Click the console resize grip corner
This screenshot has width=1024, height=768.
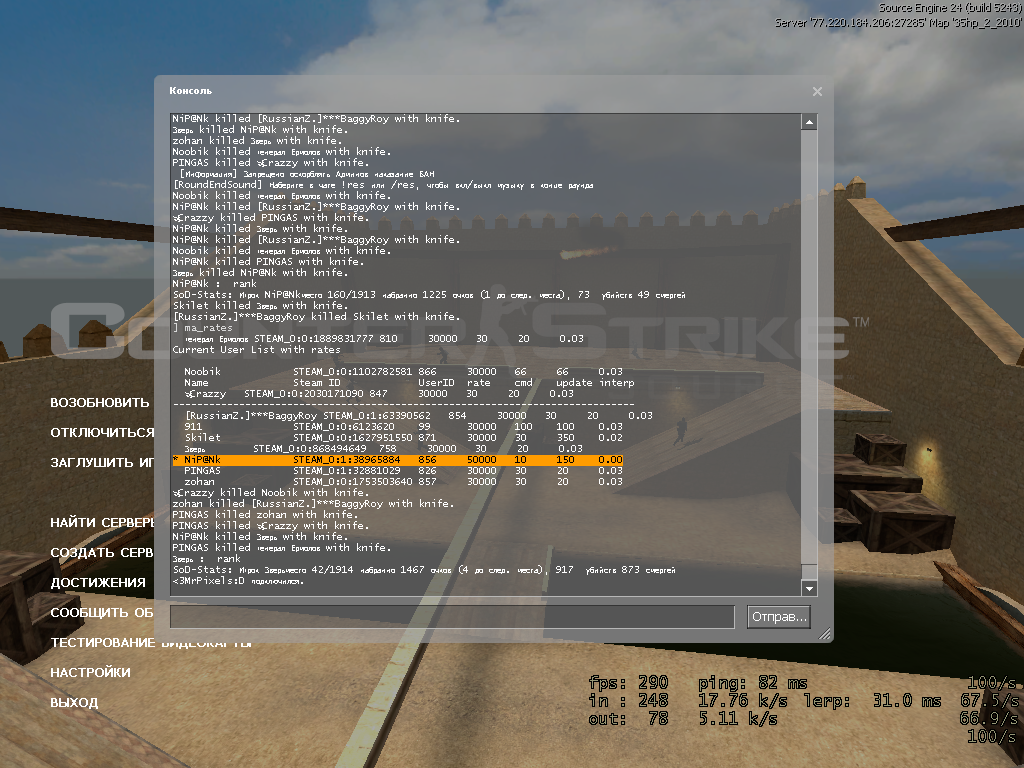coord(825,633)
